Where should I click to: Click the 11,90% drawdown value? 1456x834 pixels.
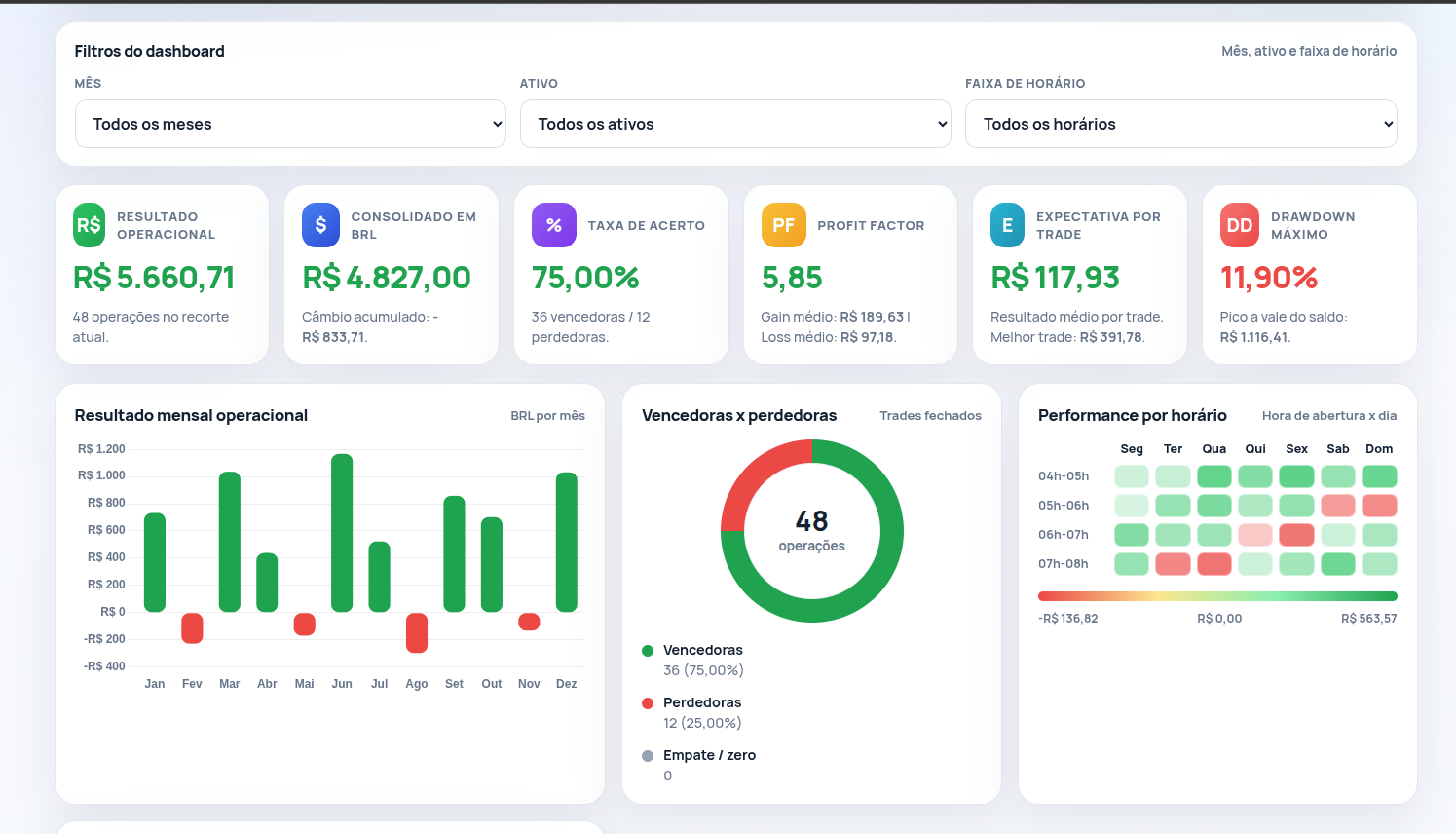[1269, 278]
